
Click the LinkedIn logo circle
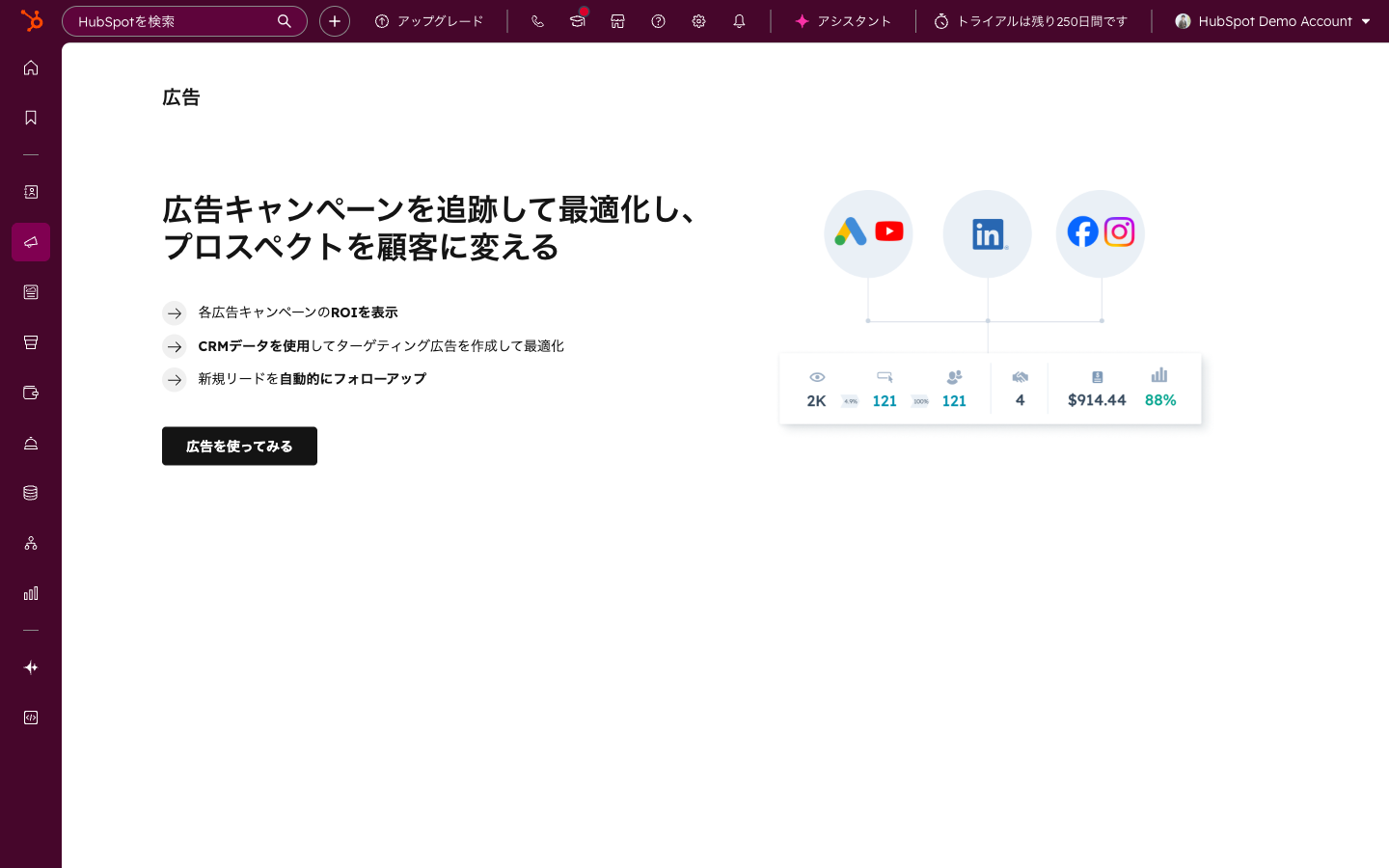click(x=987, y=233)
